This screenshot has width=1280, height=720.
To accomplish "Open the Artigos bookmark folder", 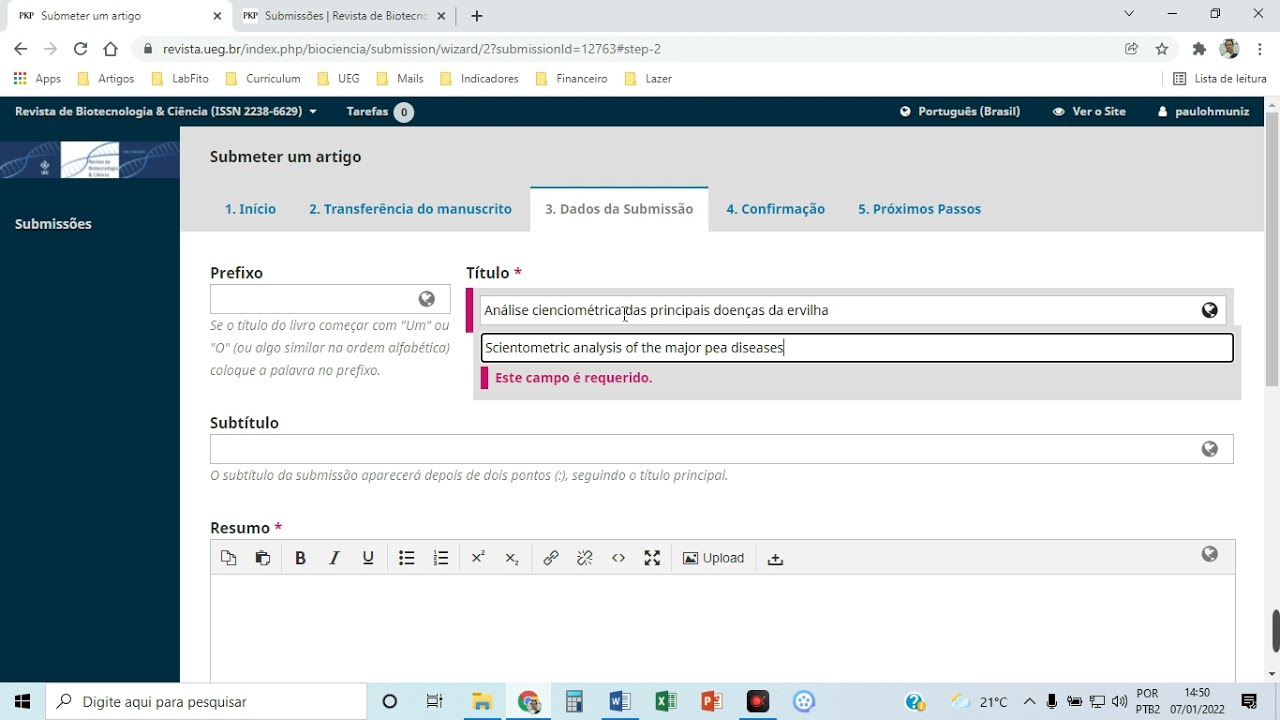I will coord(105,79).
